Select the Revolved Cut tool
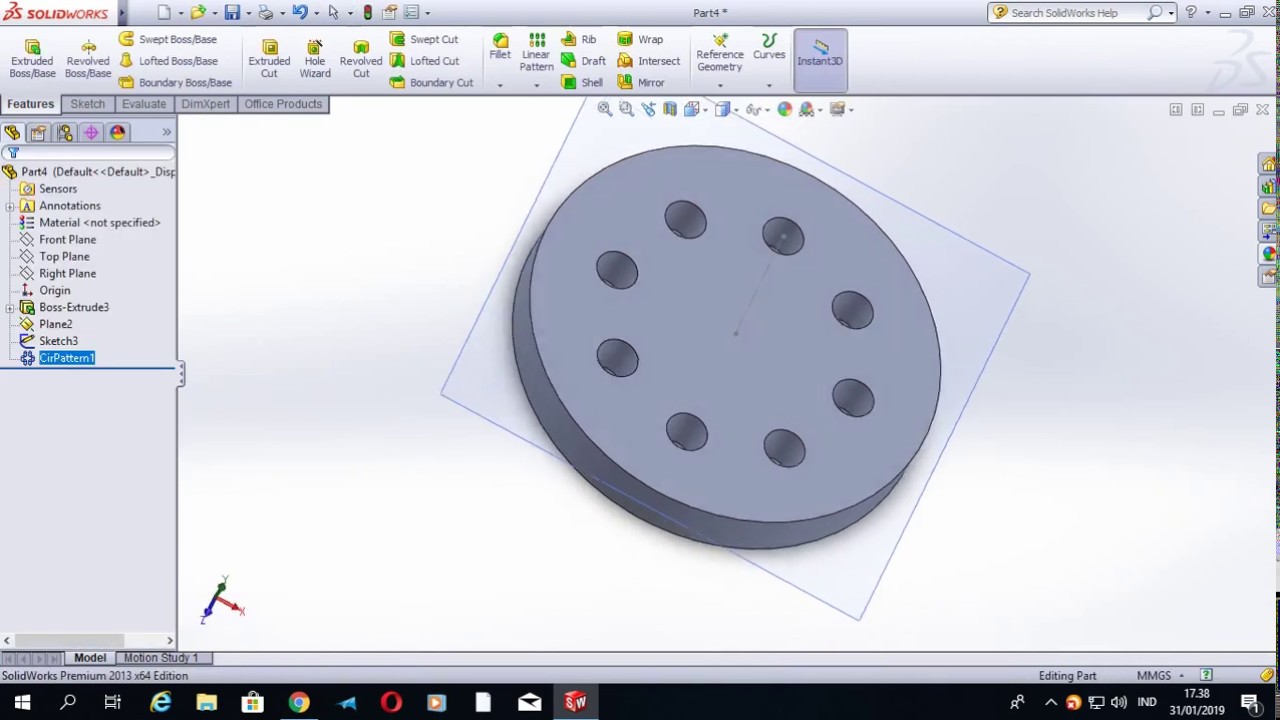This screenshot has width=1280, height=720. [361, 59]
